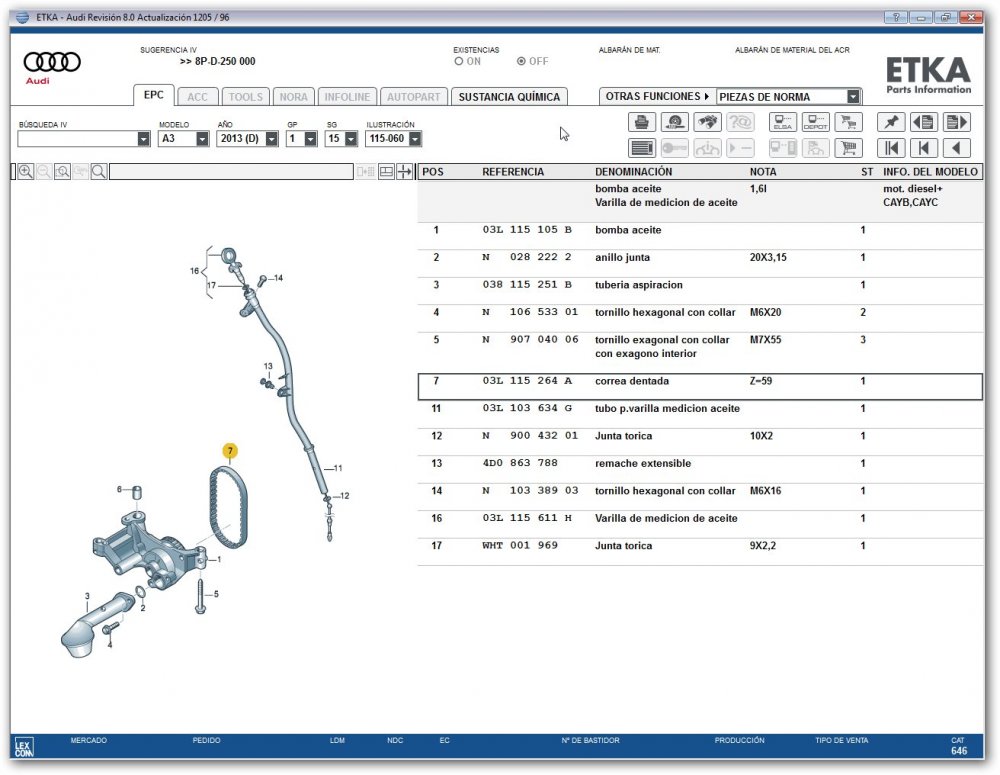
Task: Click the wheel/brake disc icon button
Action: pos(675,122)
